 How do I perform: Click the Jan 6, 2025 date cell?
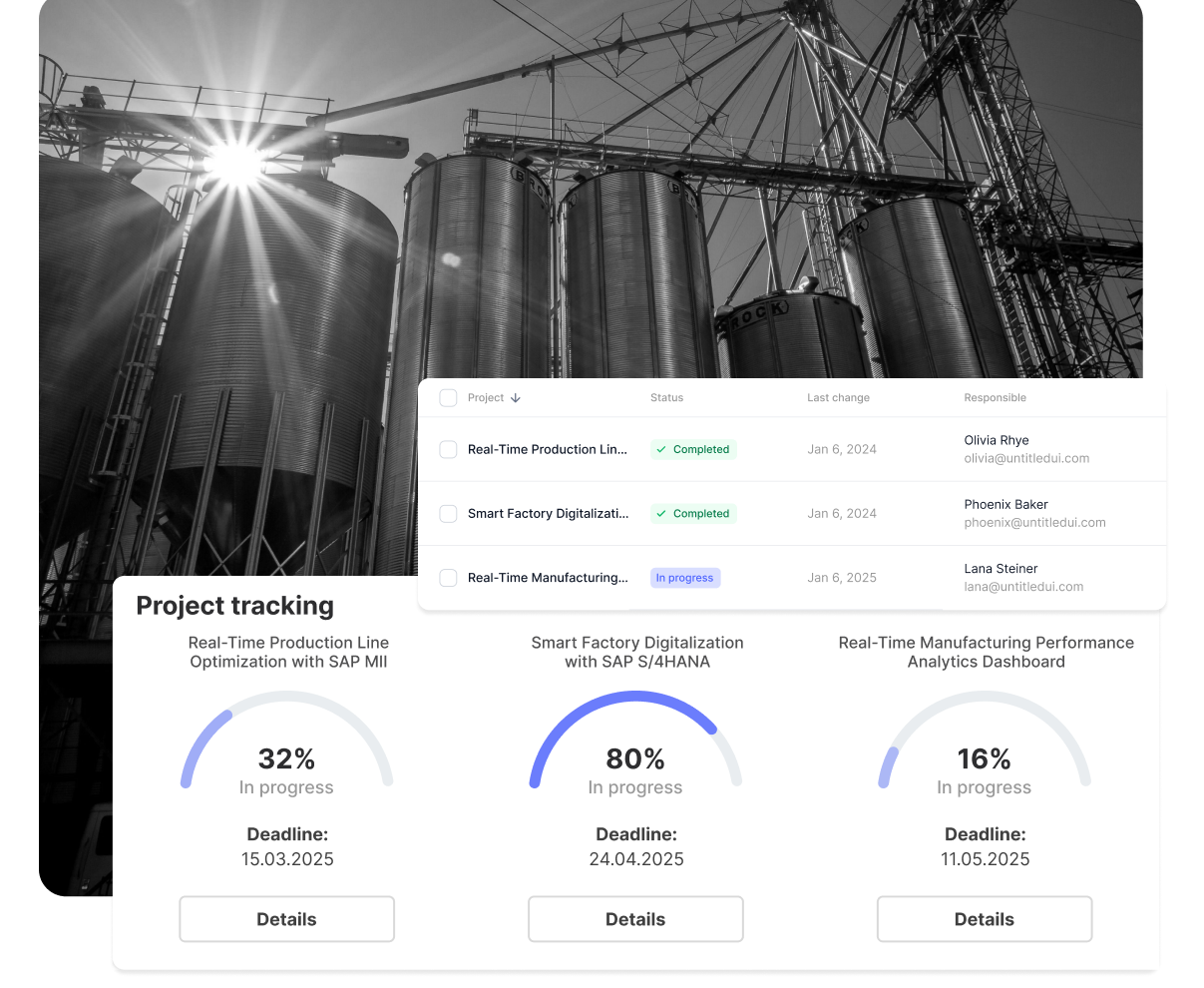(x=842, y=578)
